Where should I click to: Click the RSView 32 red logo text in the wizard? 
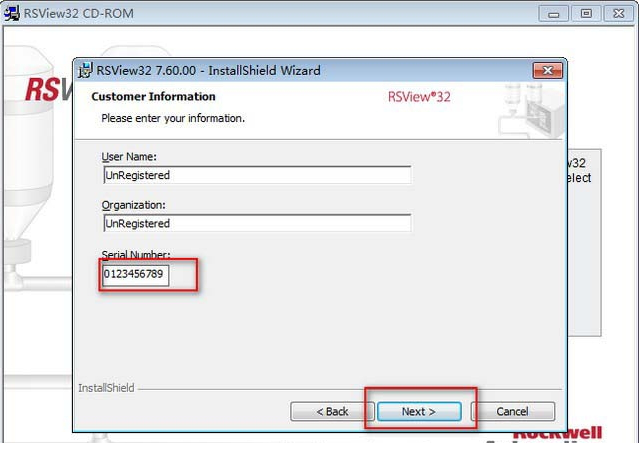[x=419, y=97]
